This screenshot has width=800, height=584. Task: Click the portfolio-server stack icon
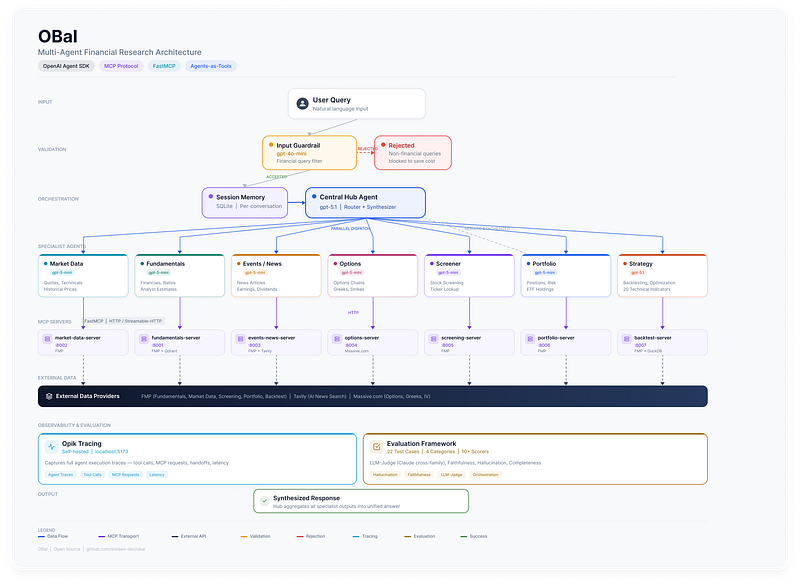click(530, 339)
